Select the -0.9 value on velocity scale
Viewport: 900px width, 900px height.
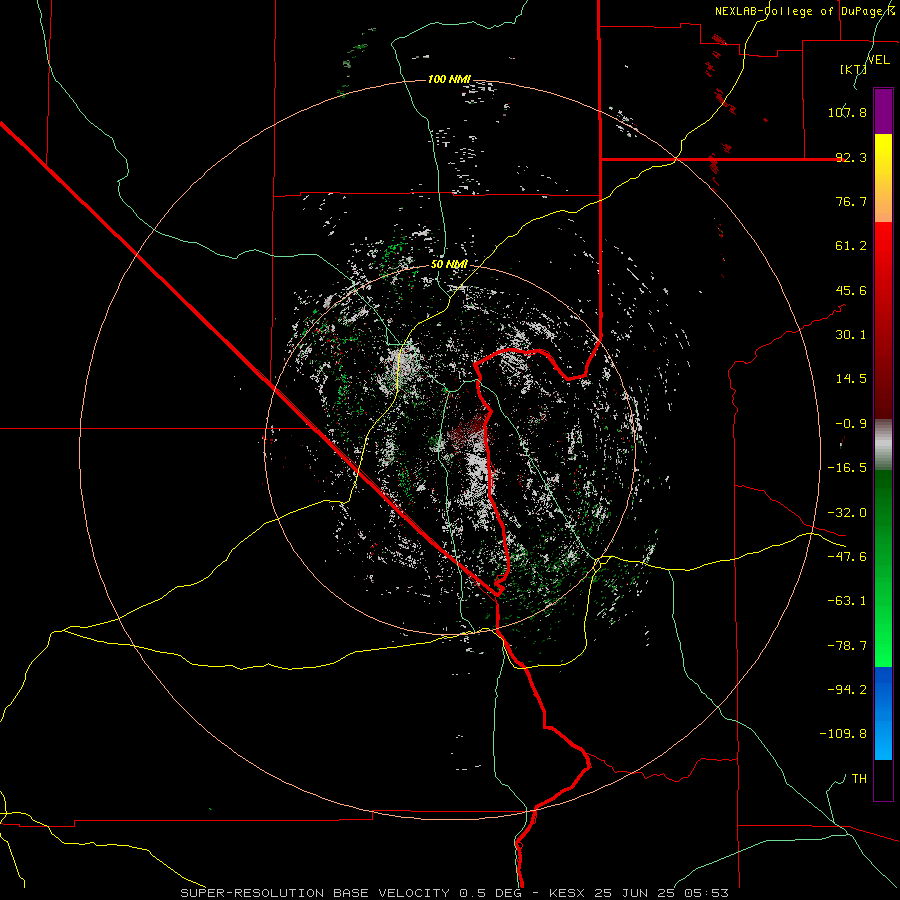pos(851,424)
